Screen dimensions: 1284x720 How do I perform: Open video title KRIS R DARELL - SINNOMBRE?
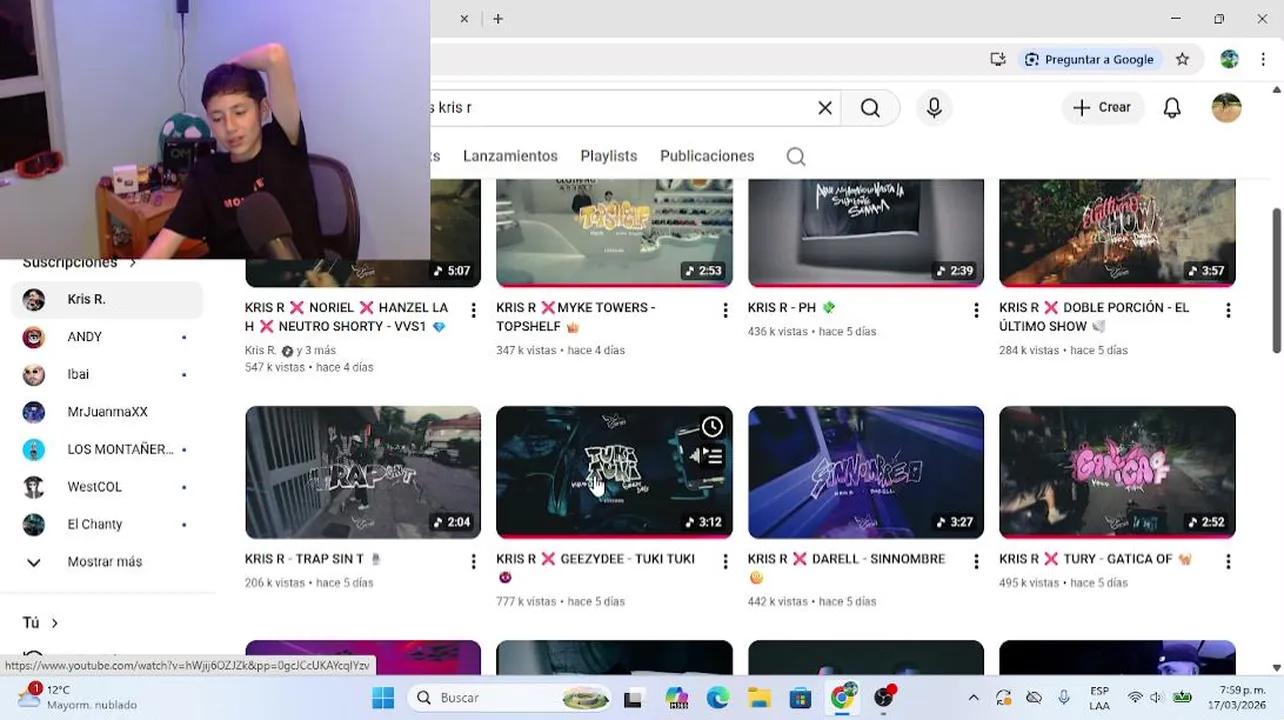(x=846, y=568)
